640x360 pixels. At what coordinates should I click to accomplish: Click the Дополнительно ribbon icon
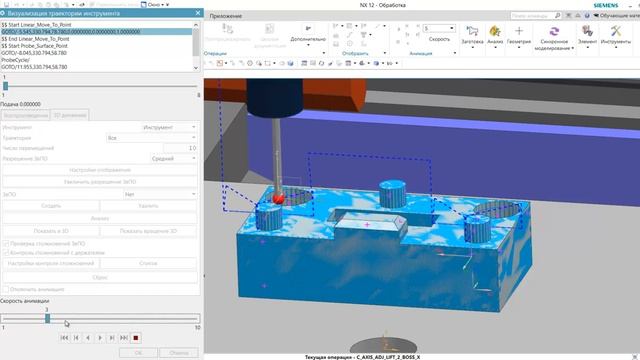point(308,29)
